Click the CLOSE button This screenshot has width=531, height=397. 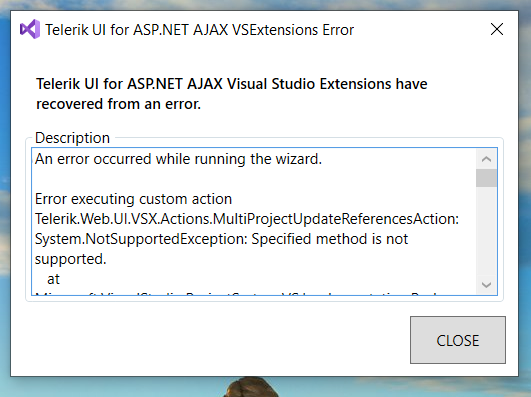pyautogui.click(x=458, y=340)
